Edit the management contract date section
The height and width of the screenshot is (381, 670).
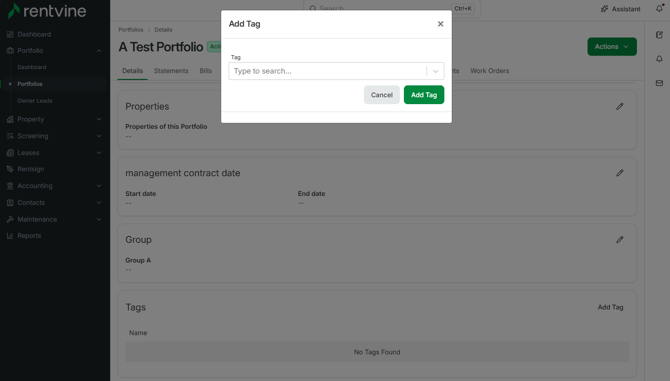pos(620,173)
